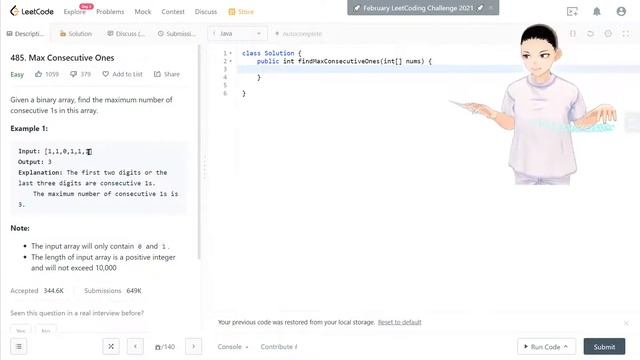This screenshot has width=640, height=360.
Task: Fold code at line 1 arrow
Action: pyautogui.click(x=231, y=53)
